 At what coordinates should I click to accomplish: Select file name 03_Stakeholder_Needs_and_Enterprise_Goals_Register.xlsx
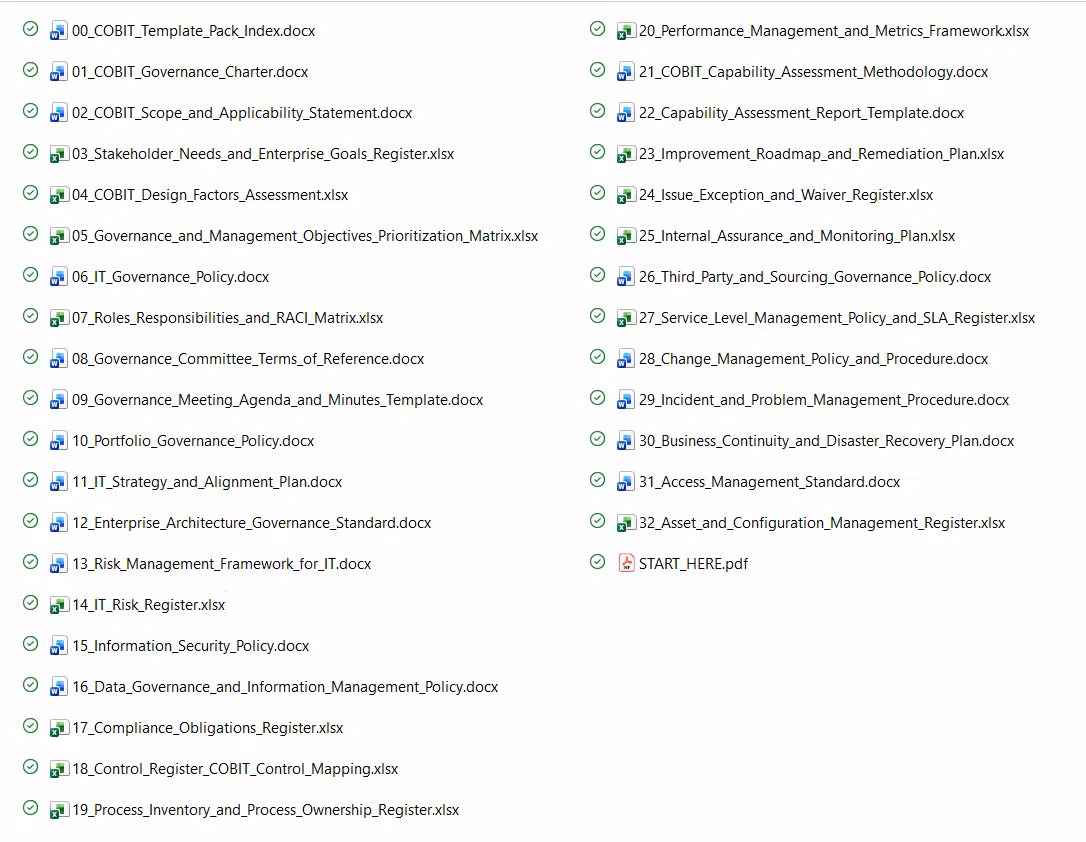coord(263,154)
